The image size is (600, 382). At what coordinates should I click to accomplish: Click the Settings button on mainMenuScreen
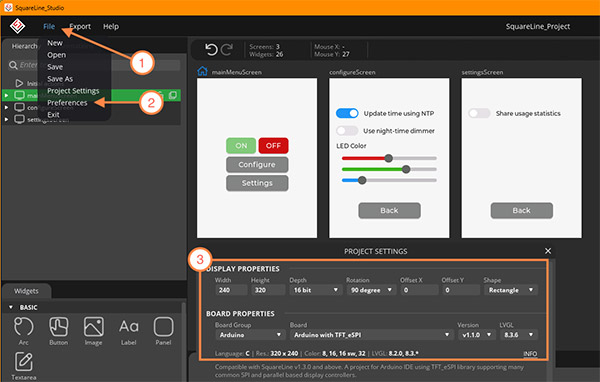[257, 183]
